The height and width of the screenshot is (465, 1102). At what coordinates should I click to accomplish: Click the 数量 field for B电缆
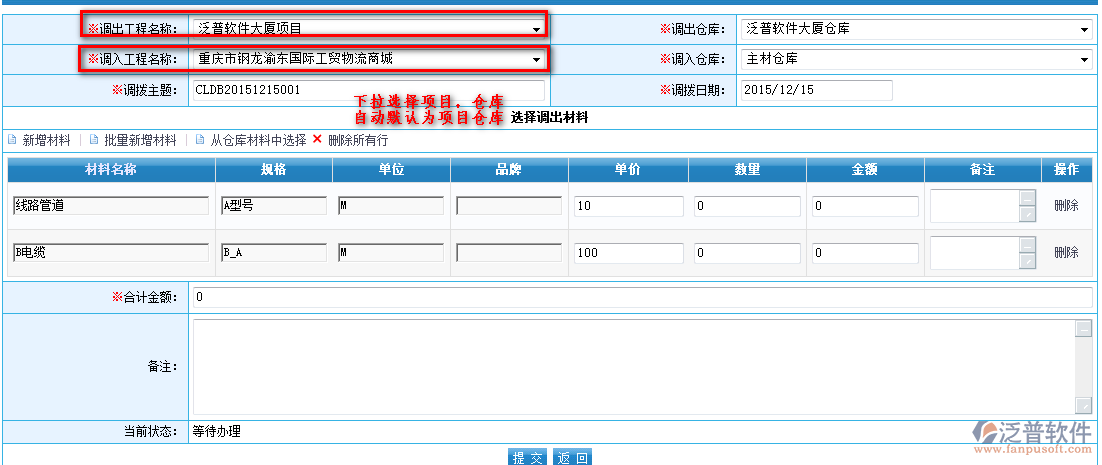pos(747,253)
